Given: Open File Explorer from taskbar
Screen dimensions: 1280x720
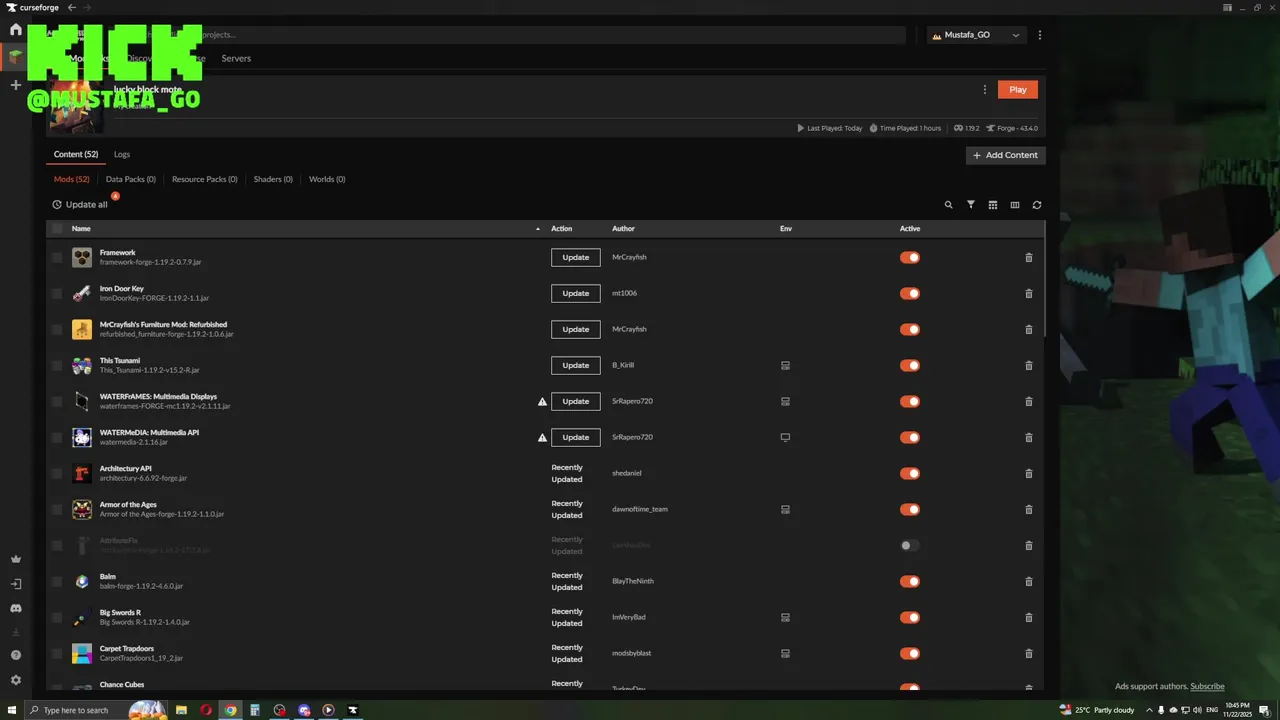Looking at the screenshot, I should pos(182,710).
